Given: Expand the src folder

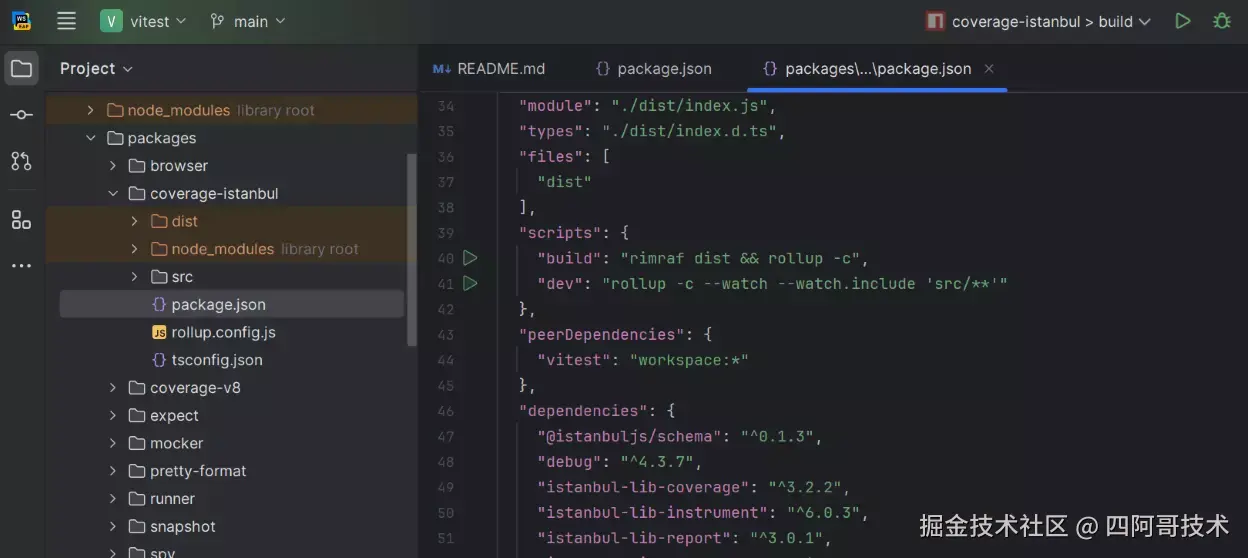Looking at the screenshot, I should [x=134, y=277].
